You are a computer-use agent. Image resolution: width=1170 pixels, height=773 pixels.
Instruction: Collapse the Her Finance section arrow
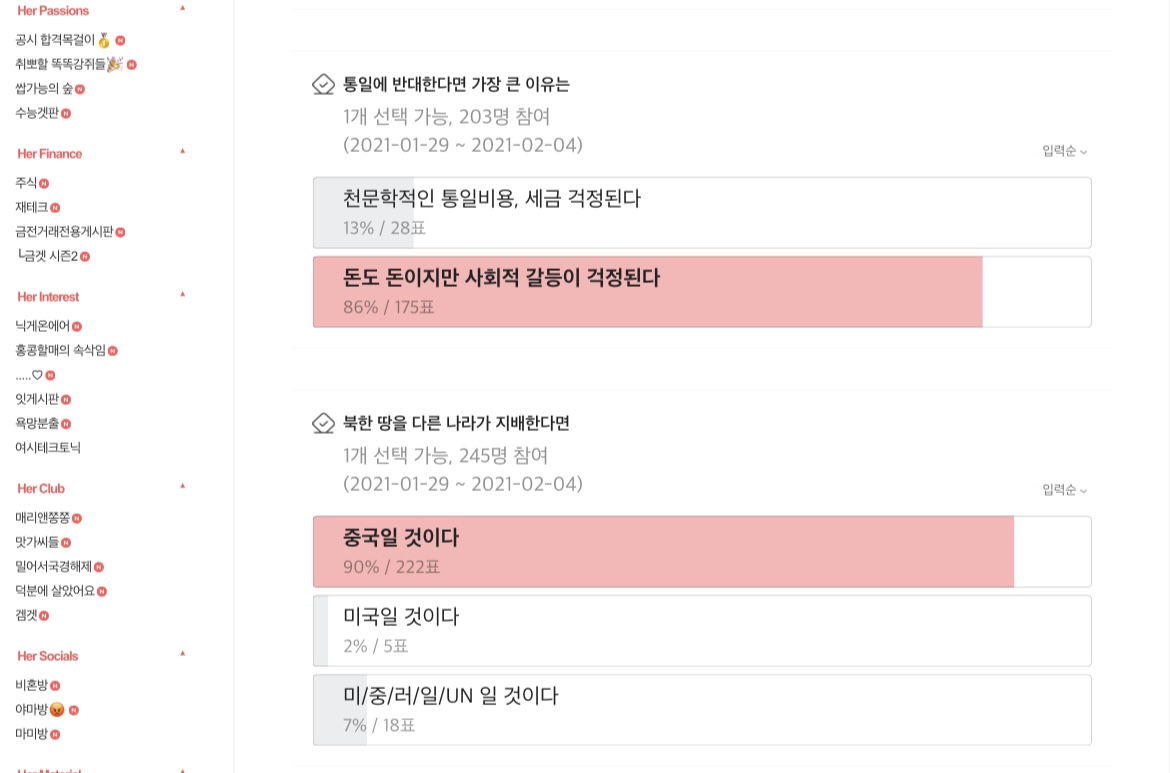click(182, 151)
